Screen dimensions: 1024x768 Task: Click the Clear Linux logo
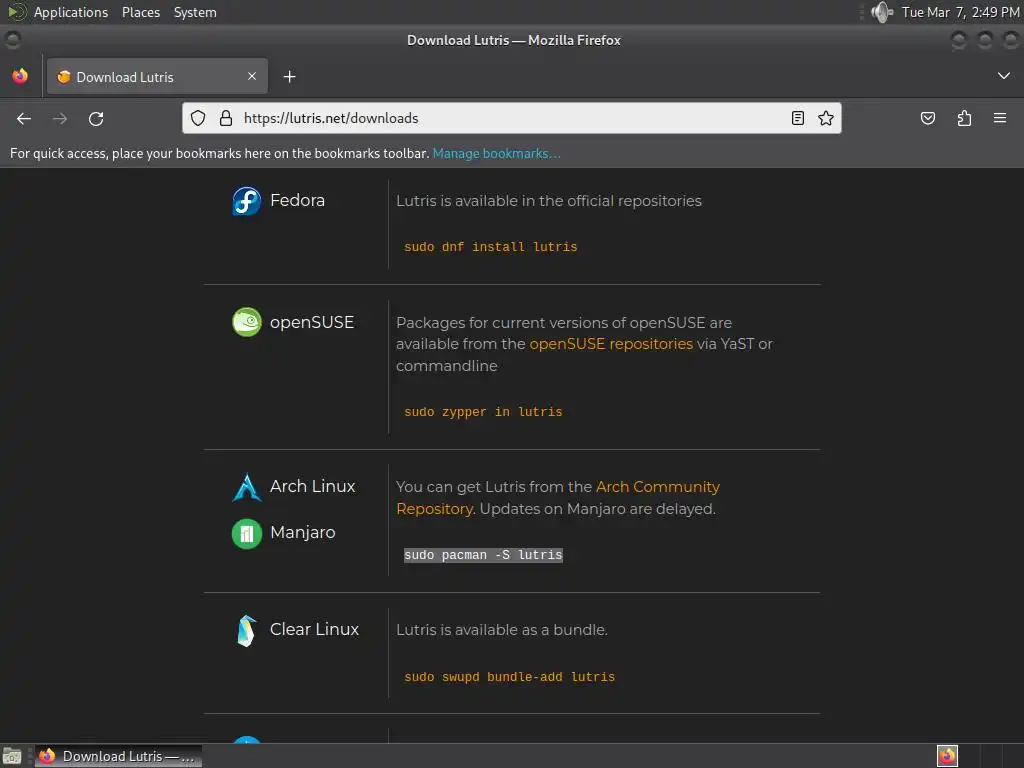247,631
